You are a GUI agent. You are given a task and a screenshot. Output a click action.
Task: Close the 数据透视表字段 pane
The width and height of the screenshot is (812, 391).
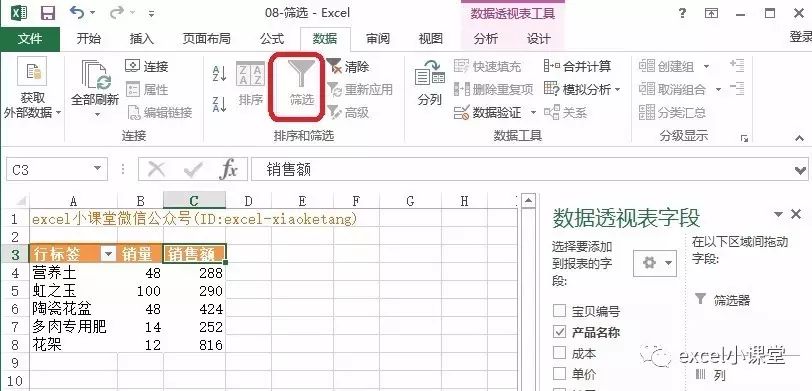796,214
